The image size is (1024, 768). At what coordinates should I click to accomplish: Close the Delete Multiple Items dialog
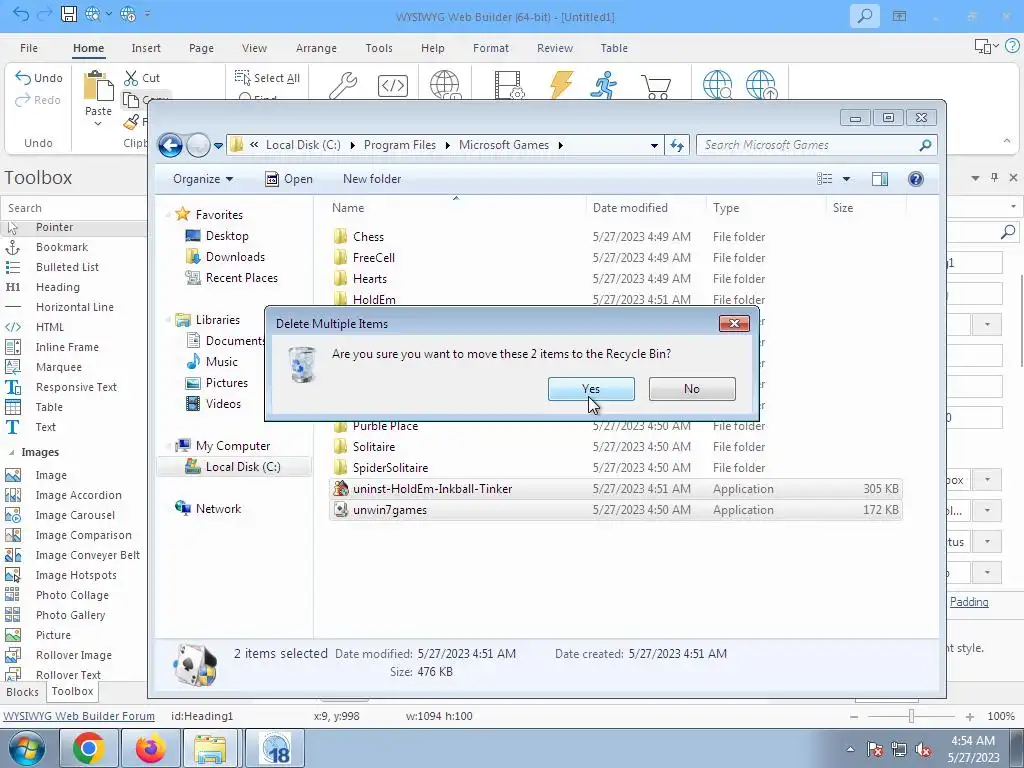click(734, 323)
